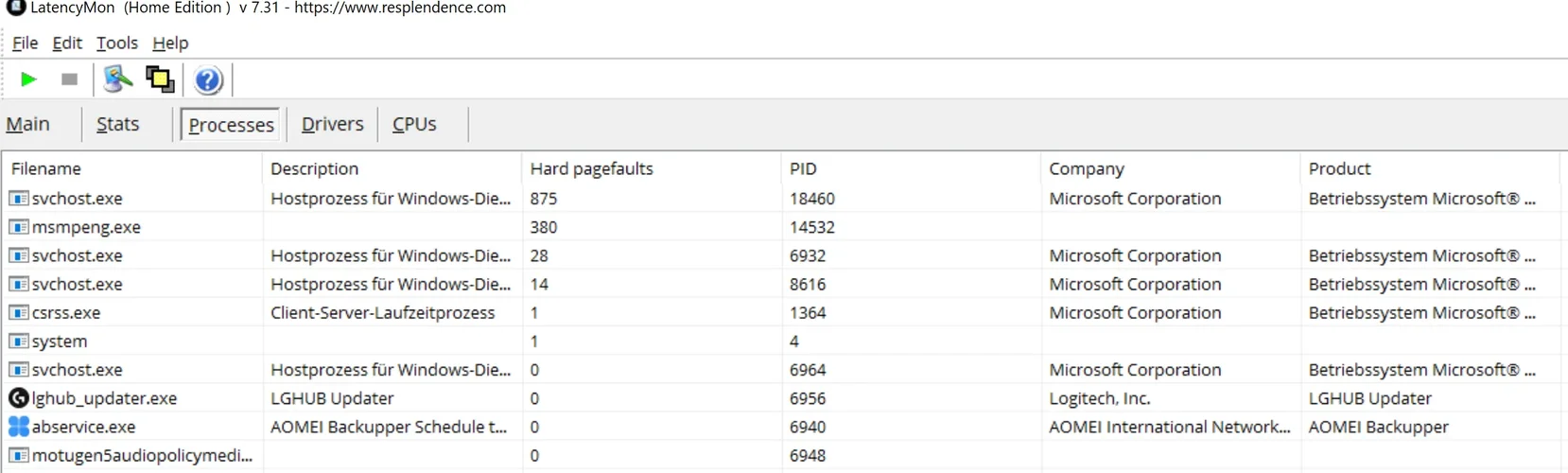Switch to the Stats tab
Viewport: 1568px width, 473px height.
pyautogui.click(x=117, y=124)
